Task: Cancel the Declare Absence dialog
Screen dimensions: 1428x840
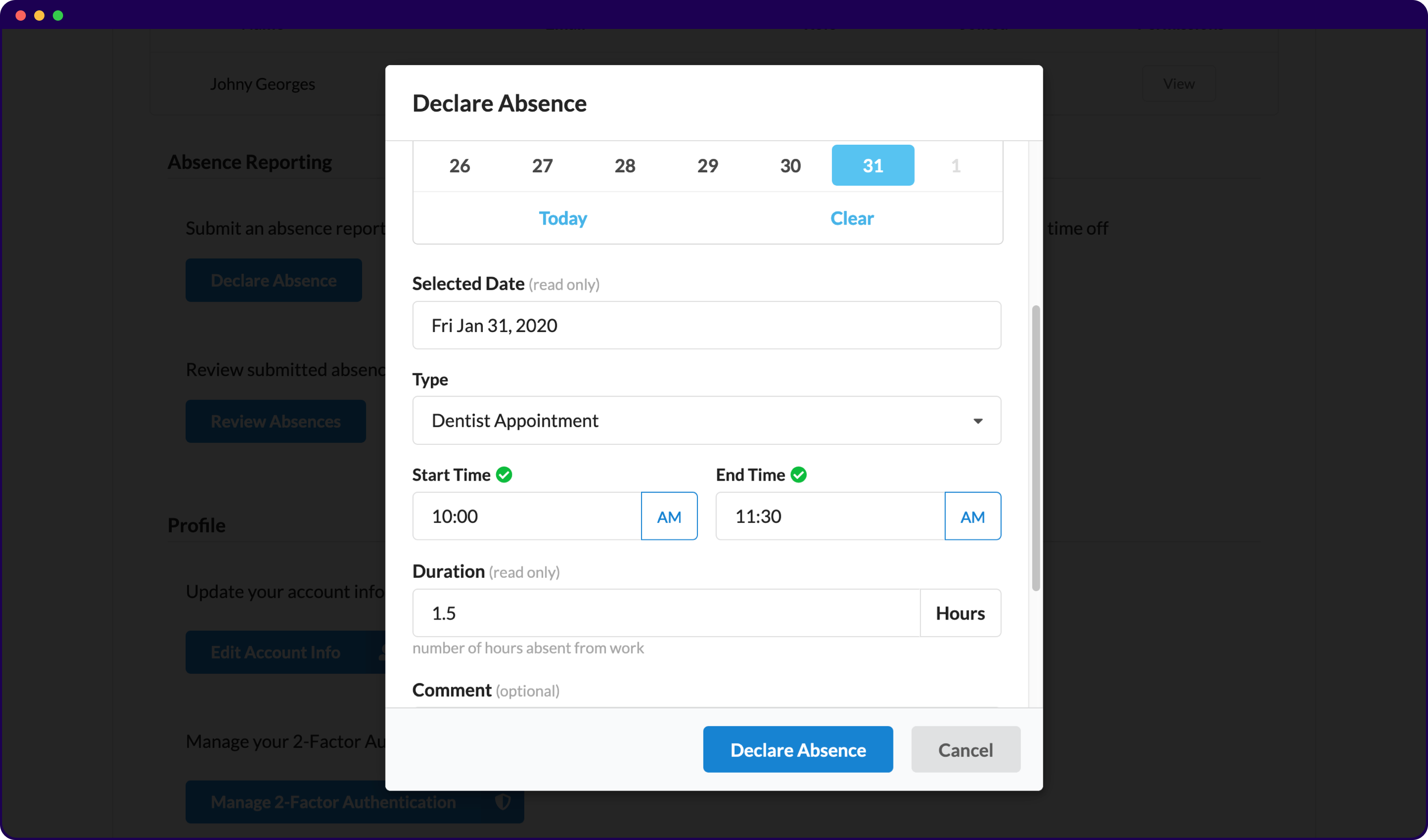Action: [x=965, y=749]
